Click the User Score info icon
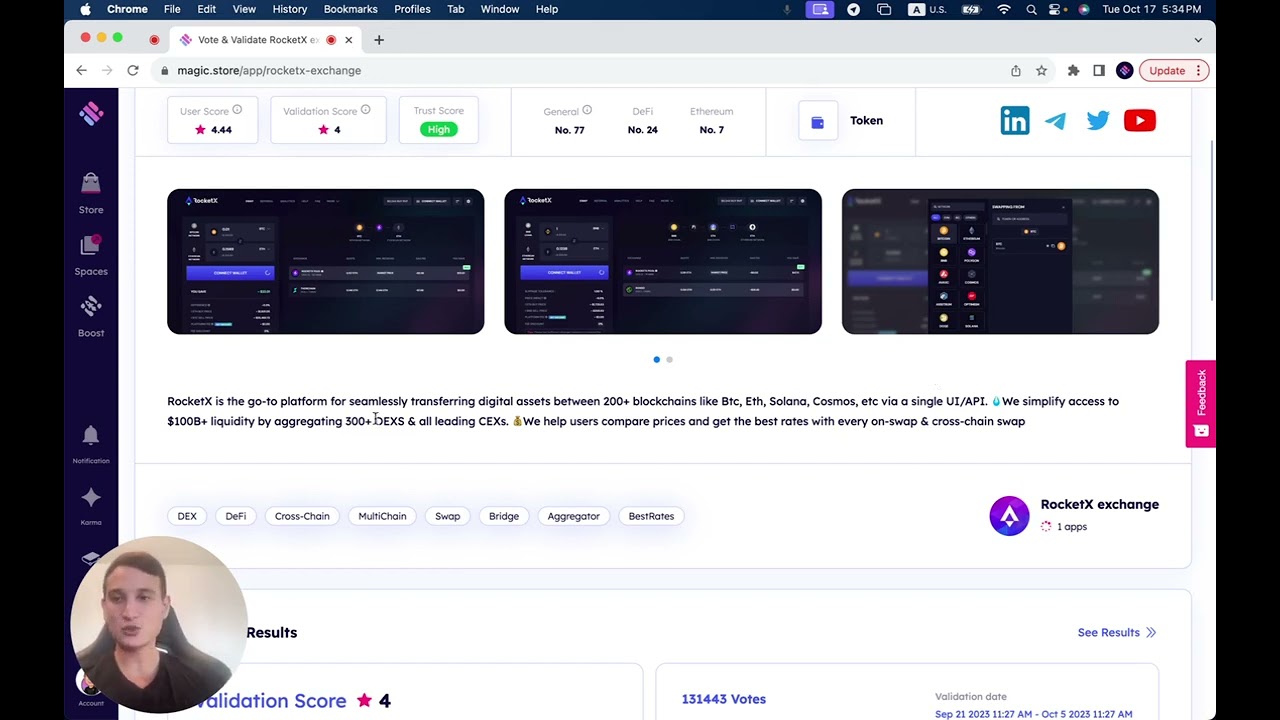 click(237, 110)
